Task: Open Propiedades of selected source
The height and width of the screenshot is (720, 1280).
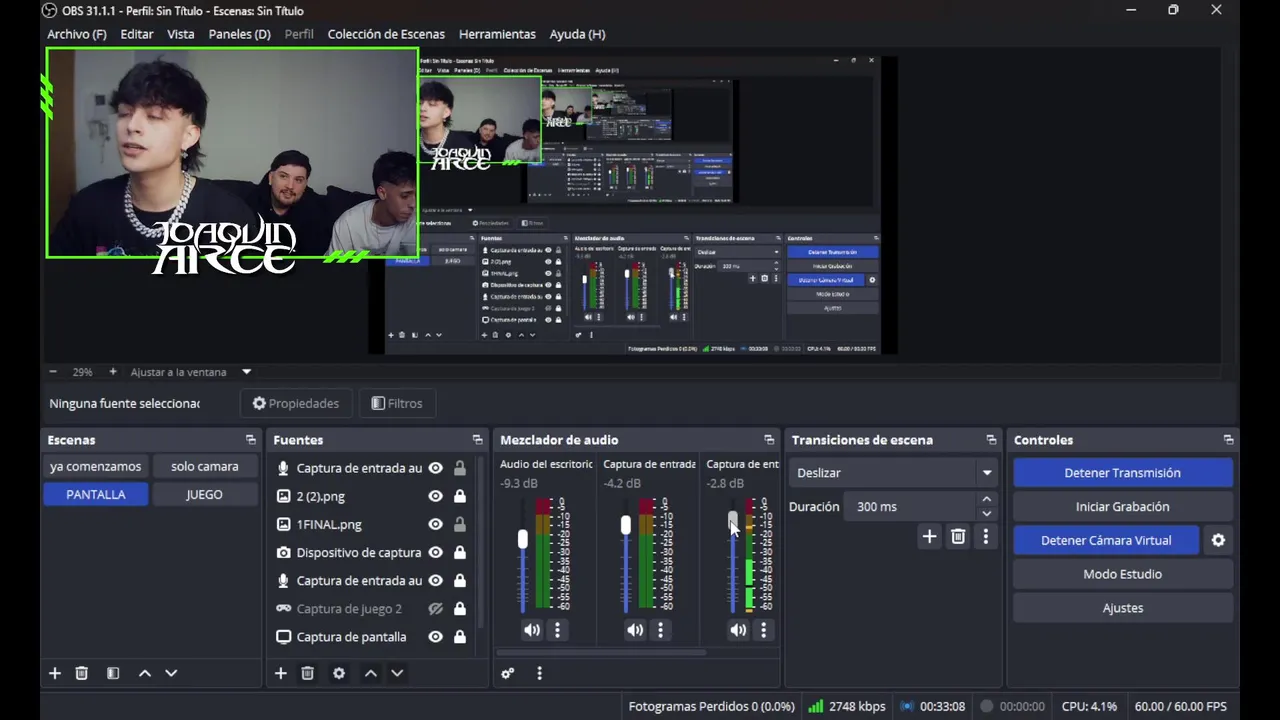Action: pyautogui.click(x=296, y=403)
